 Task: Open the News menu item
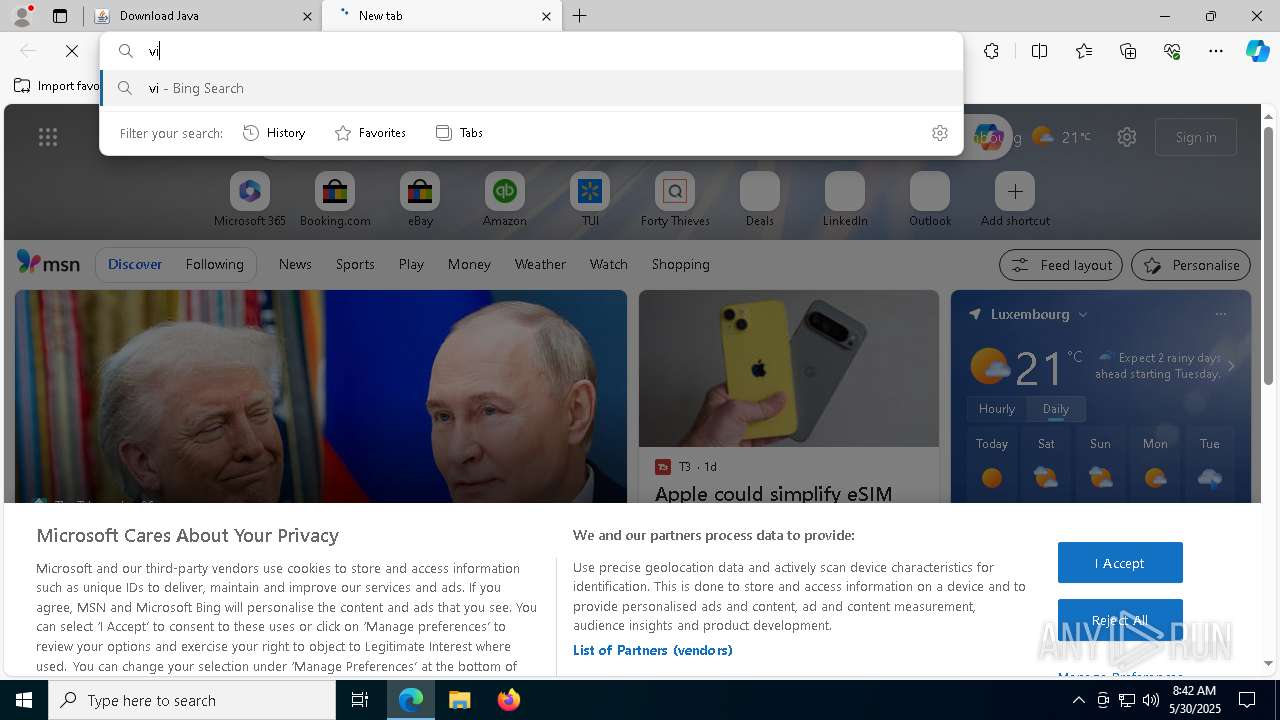click(295, 264)
